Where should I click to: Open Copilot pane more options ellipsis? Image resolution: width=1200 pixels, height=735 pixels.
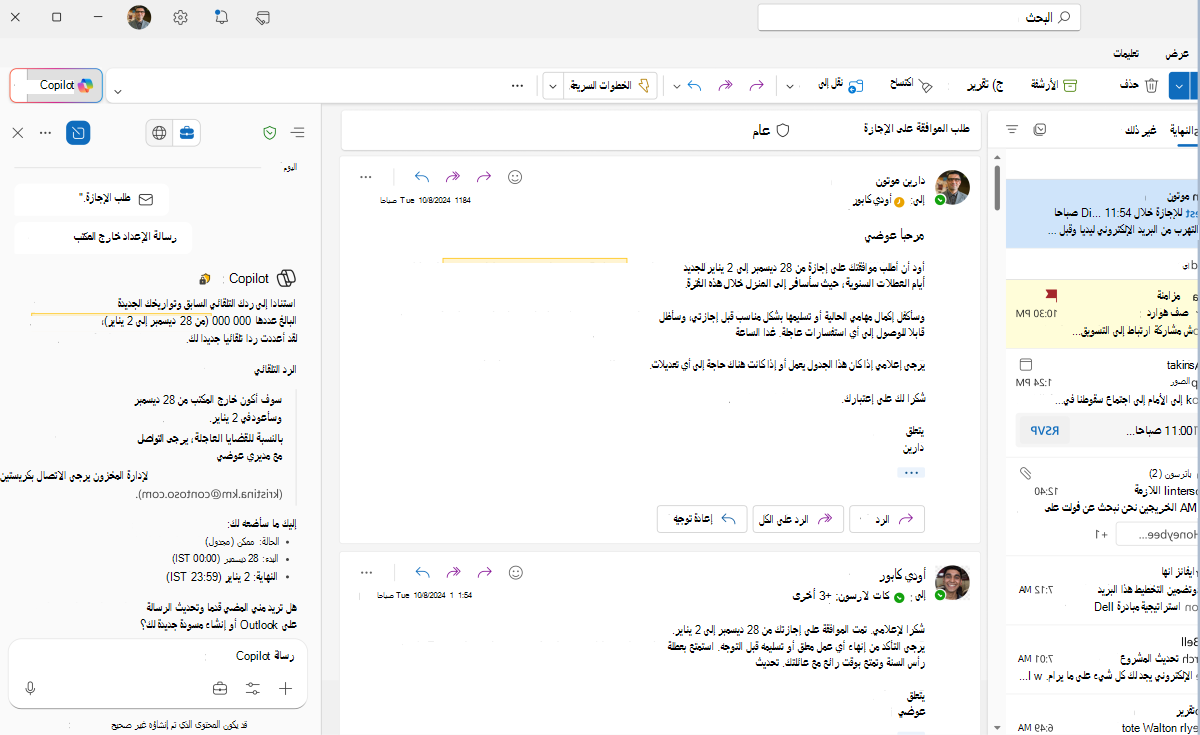pos(45,132)
